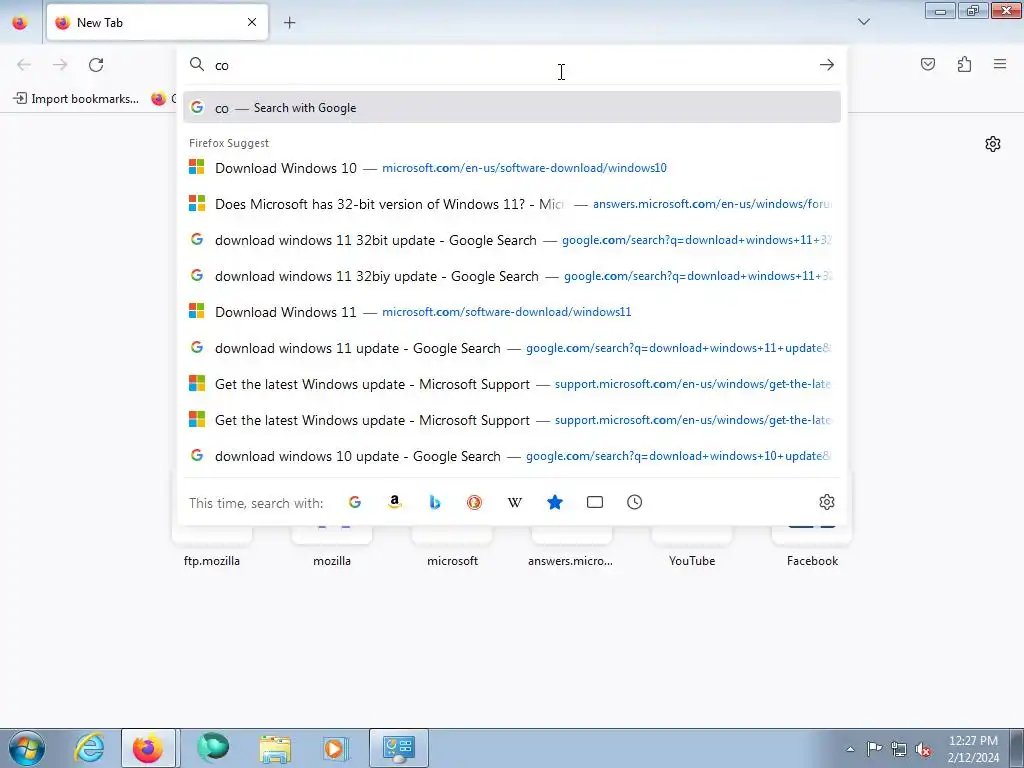This screenshot has height=768, width=1024.
Task: Open Download Windows 11 suggestion
Action: point(511,312)
